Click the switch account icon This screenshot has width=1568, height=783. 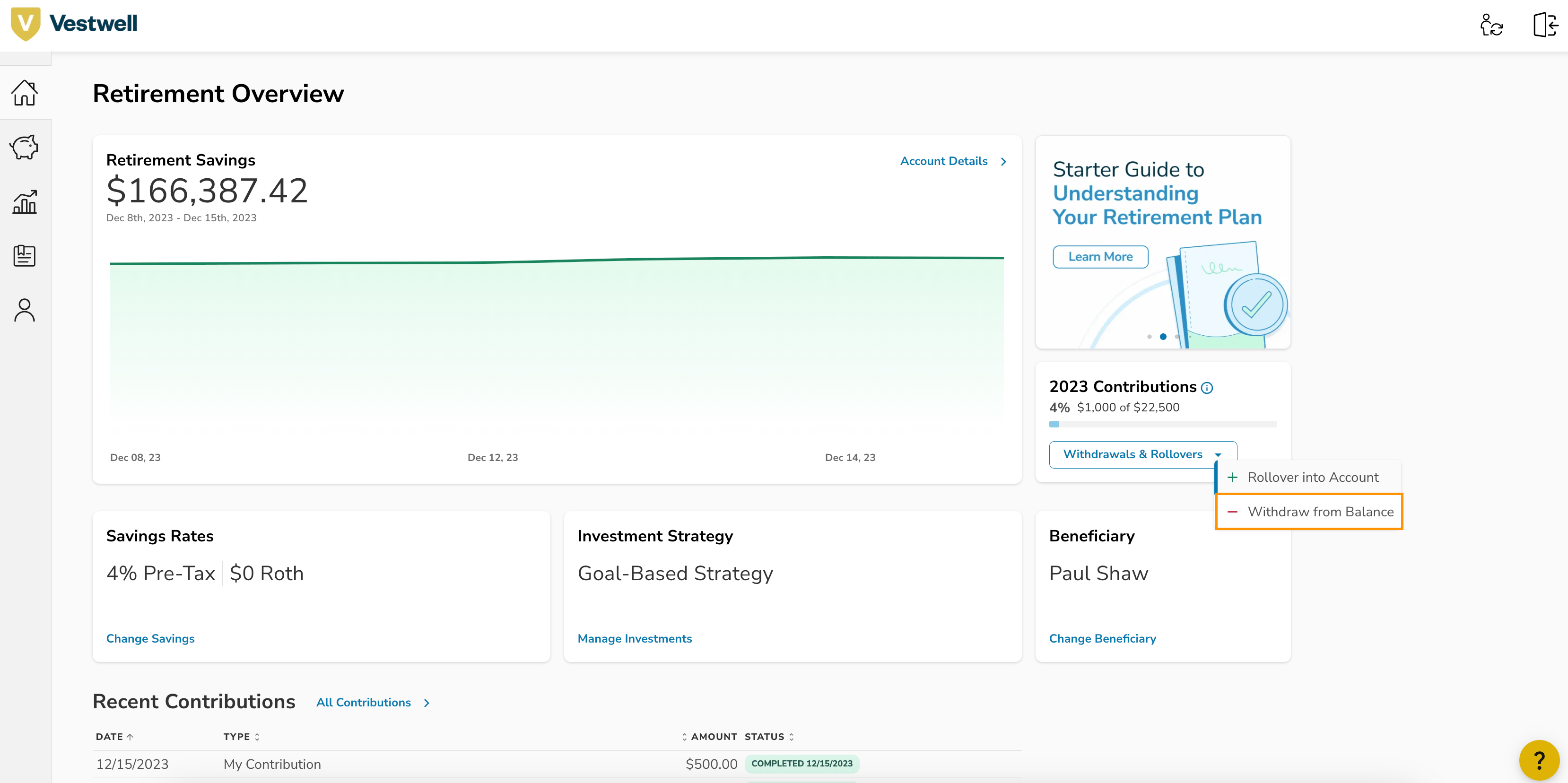1491,25
